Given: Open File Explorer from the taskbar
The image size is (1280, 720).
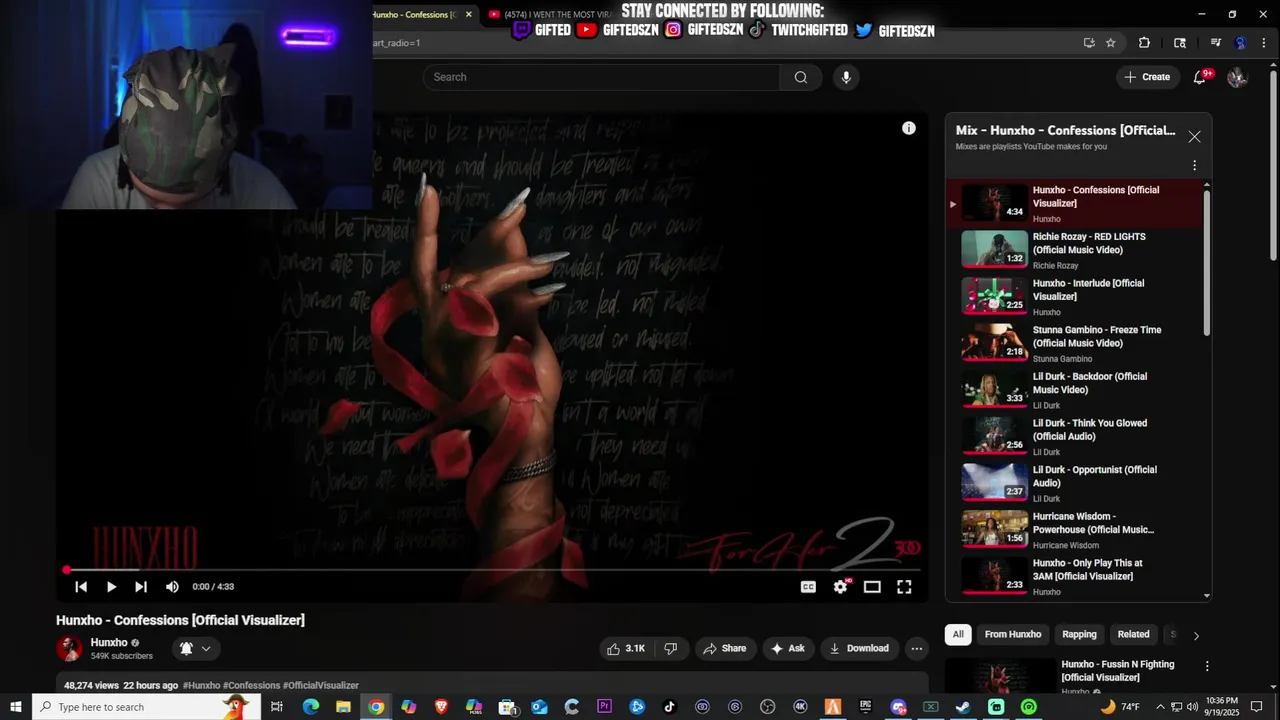Looking at the screenshot, I should (343, 707).
